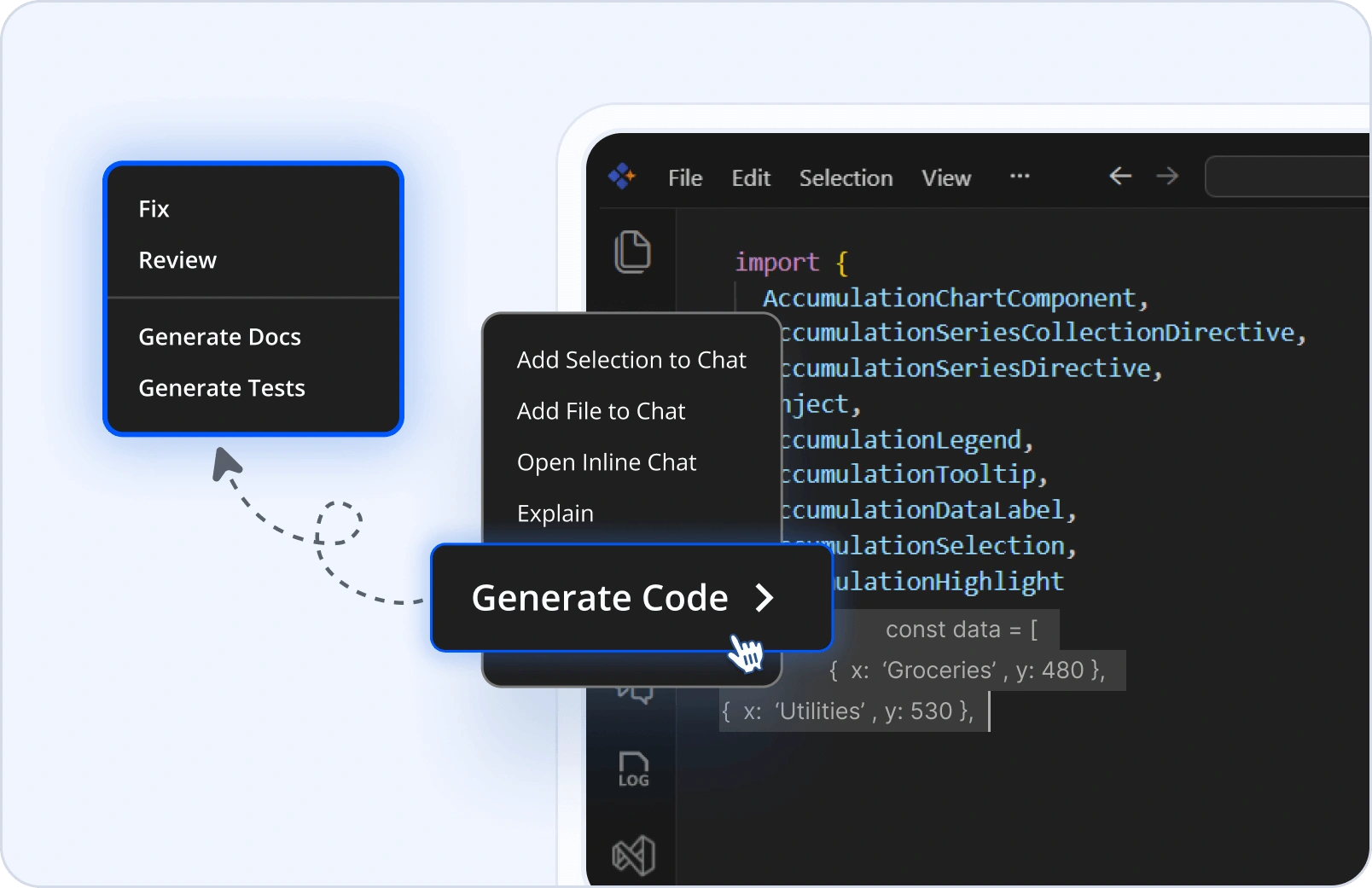This screenshot has width=1372, height=888.
Task: Click the AccumulationChartComponent code line
Action: click(950, 298)
